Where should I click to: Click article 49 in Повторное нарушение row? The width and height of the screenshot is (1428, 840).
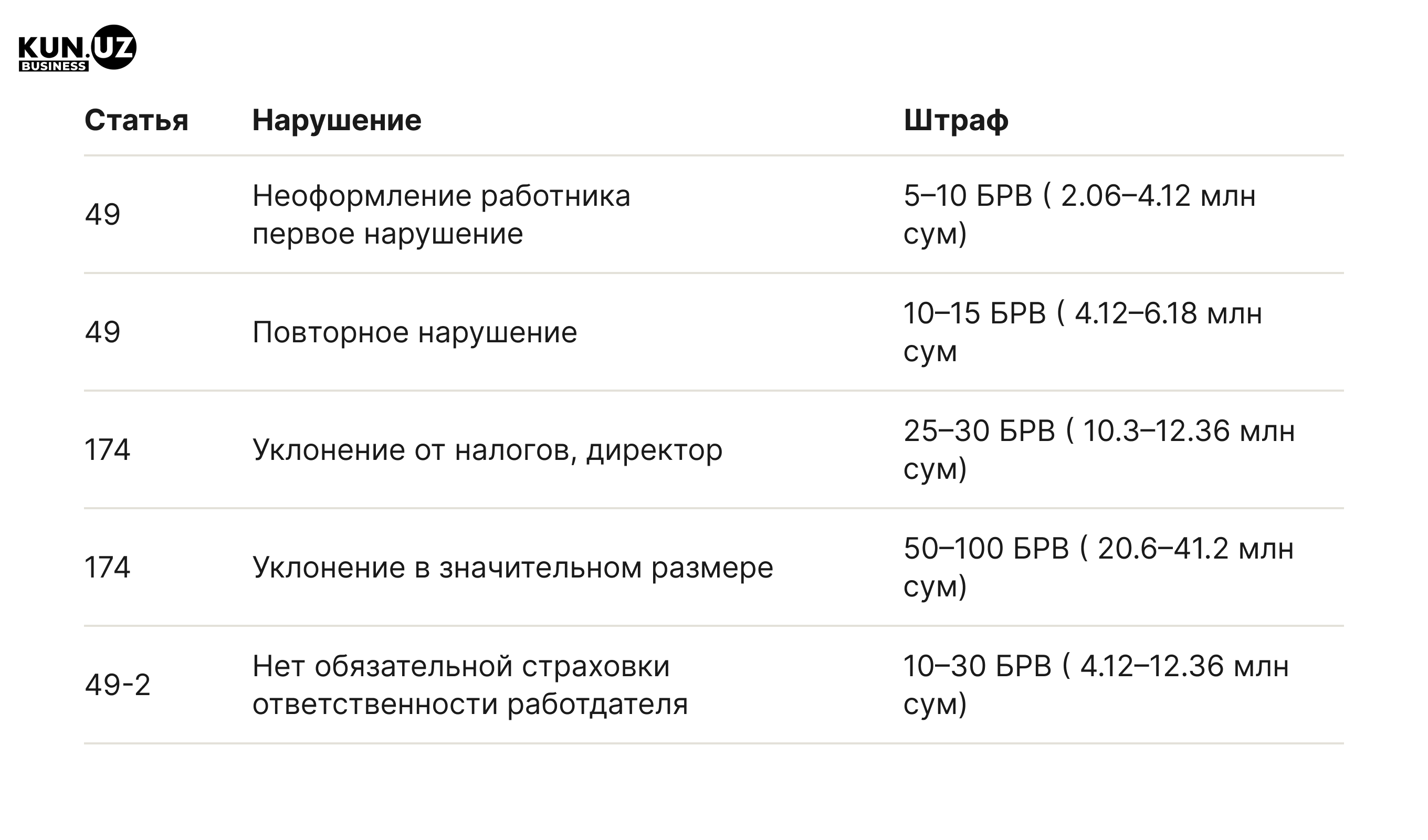coord(102,332)
